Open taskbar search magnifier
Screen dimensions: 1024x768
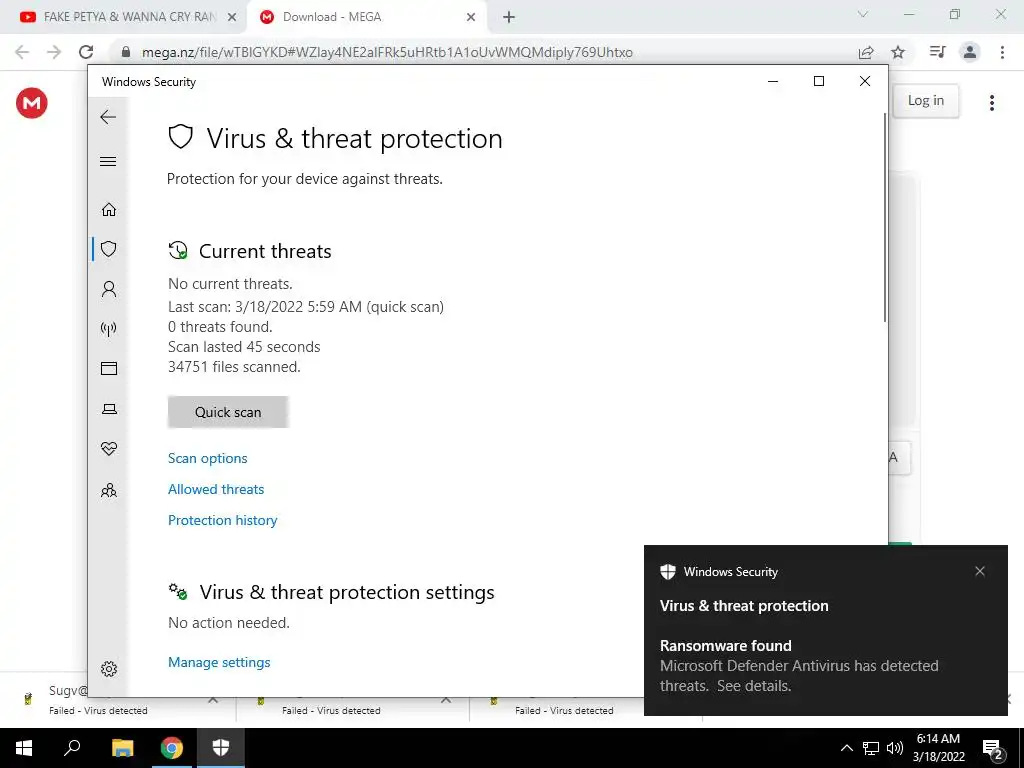coord(72,748)
